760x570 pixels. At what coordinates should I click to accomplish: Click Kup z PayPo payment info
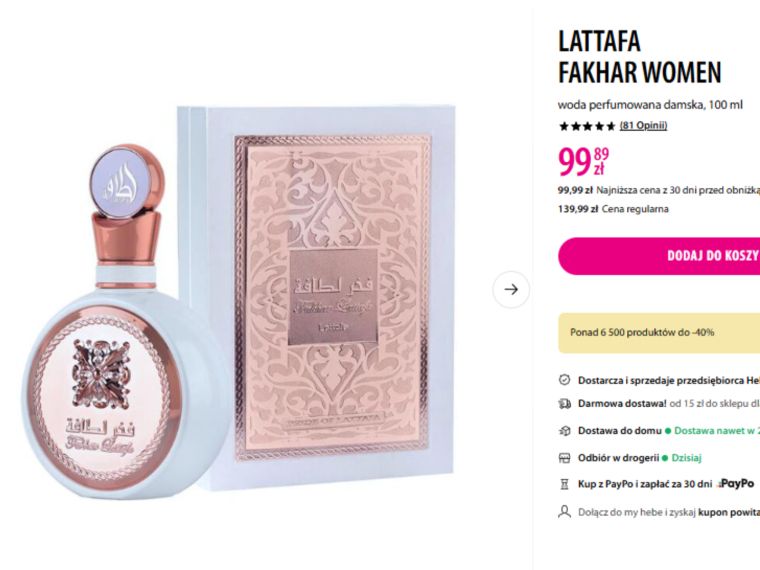tap(645, 484)
